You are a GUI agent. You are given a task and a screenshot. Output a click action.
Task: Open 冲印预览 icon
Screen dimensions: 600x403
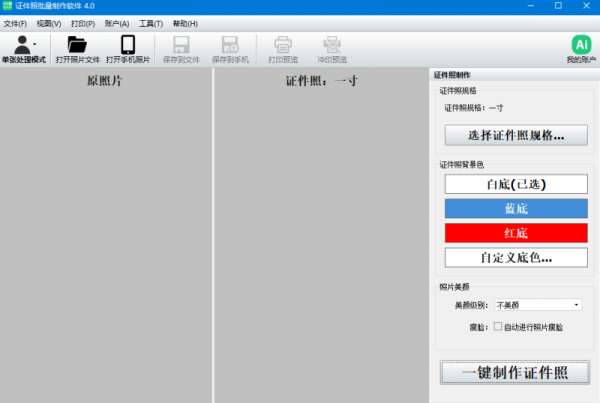[x=332, y=45]
